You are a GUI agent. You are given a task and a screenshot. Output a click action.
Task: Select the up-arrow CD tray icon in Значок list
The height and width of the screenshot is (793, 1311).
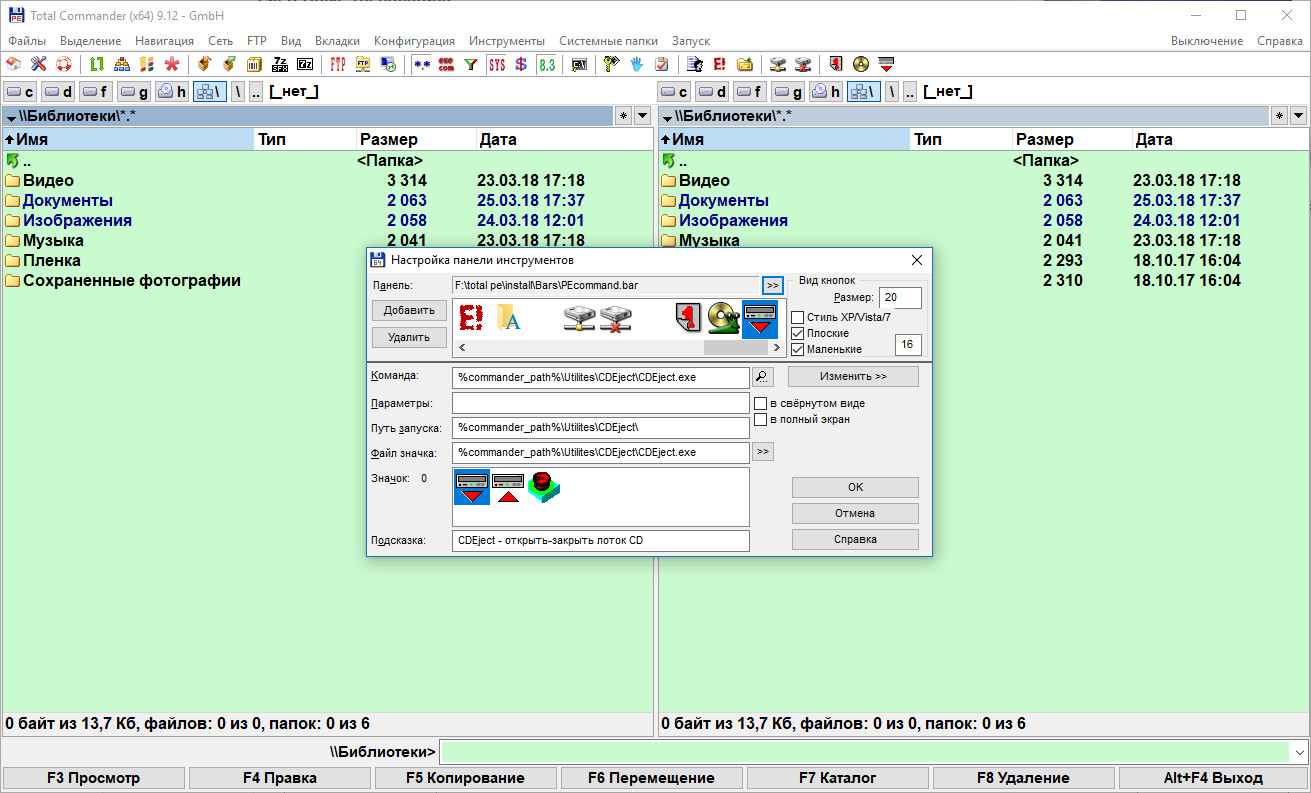508,487
